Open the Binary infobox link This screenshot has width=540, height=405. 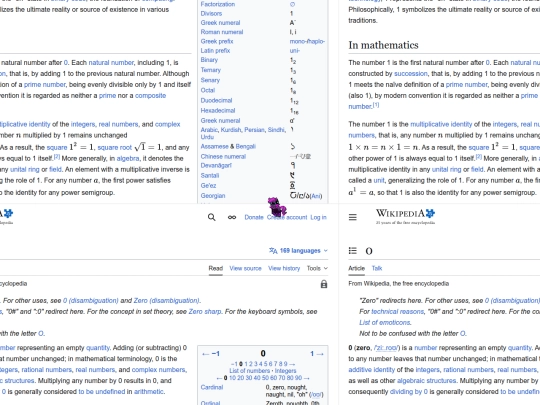tap(209, 60)
